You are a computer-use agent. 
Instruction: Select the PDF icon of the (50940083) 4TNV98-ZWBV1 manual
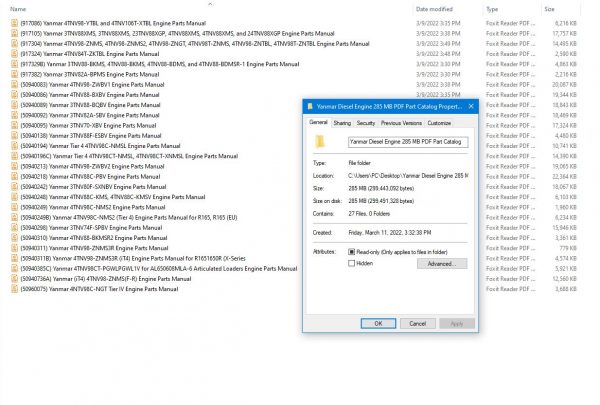click(15, 85)
